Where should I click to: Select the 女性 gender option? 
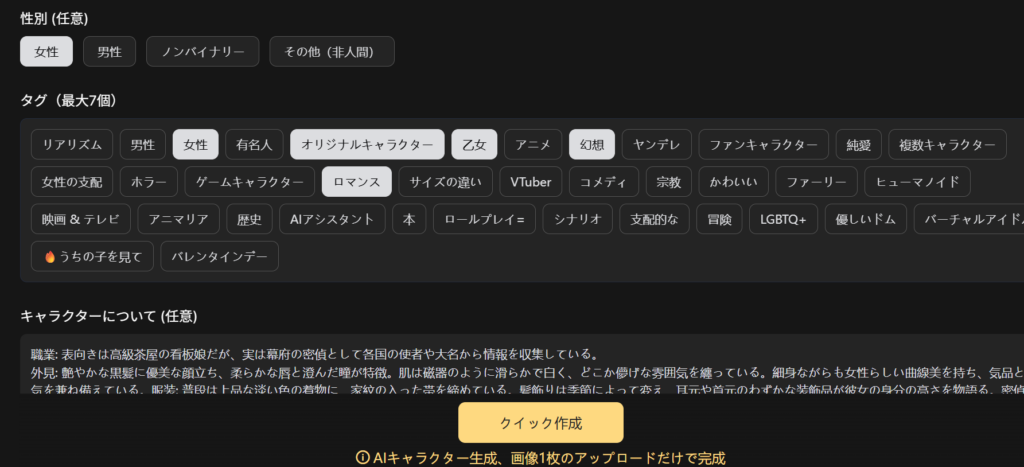(x=47, y=52)
